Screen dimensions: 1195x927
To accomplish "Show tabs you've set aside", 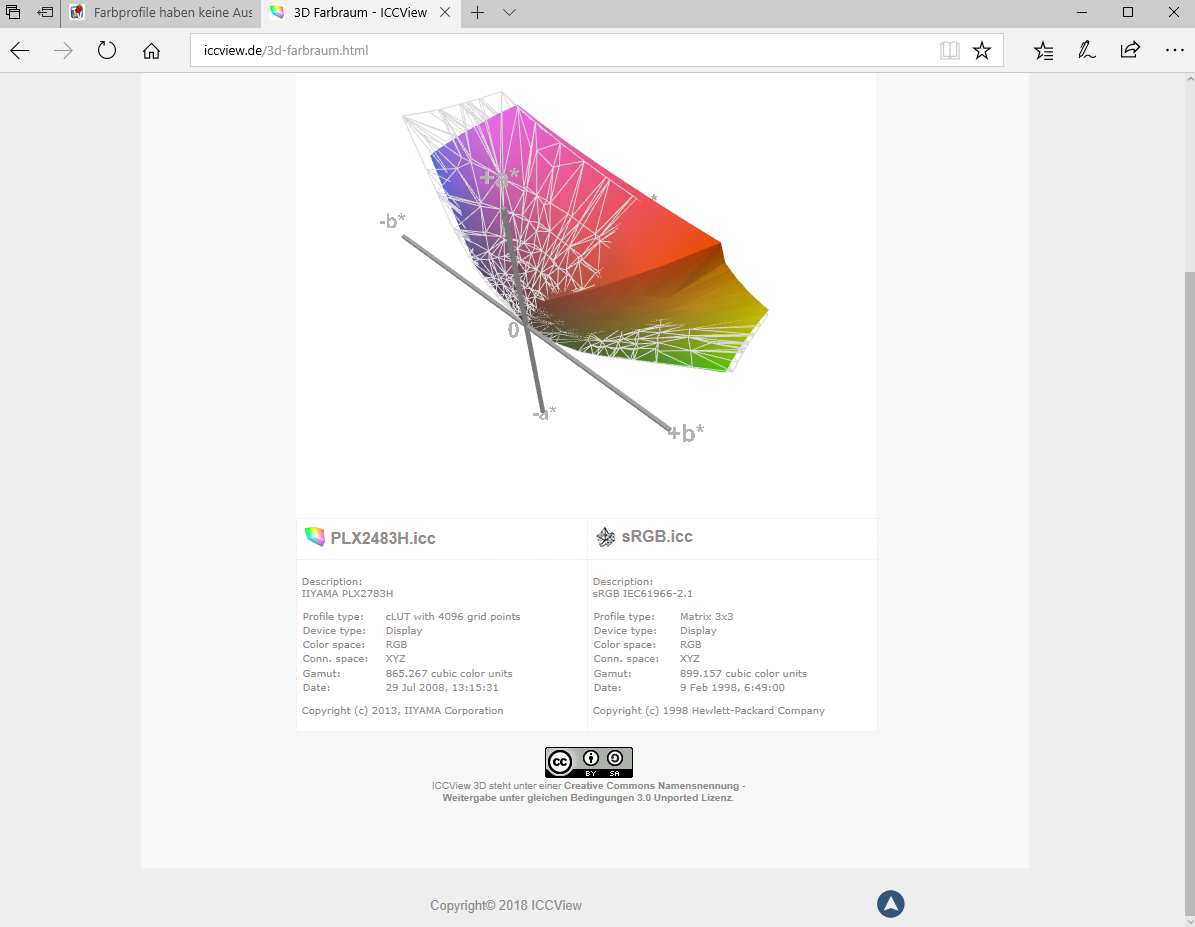I will point(14,13).
